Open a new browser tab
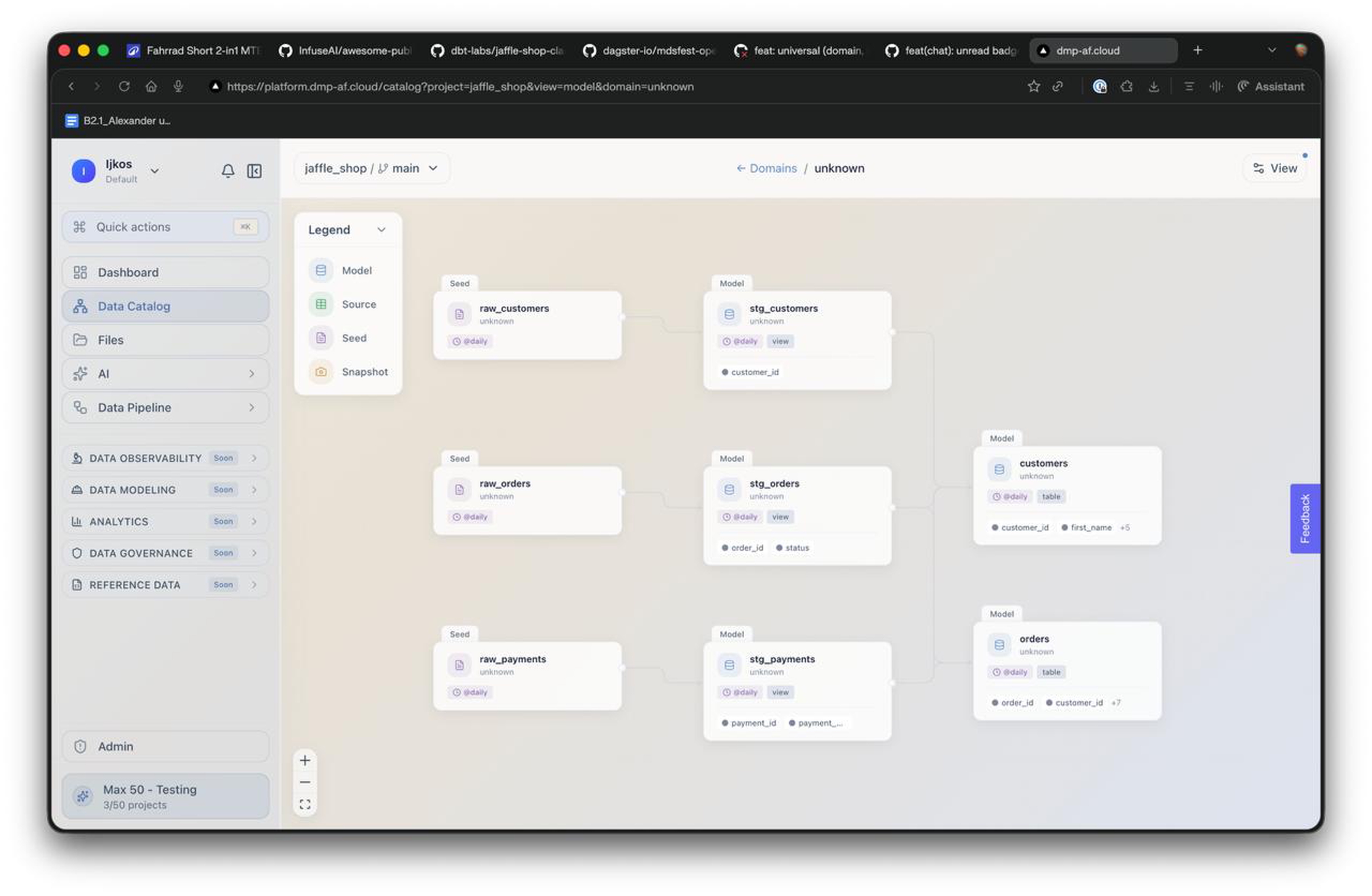1372x896 pixels. [x=1197, y=51]
